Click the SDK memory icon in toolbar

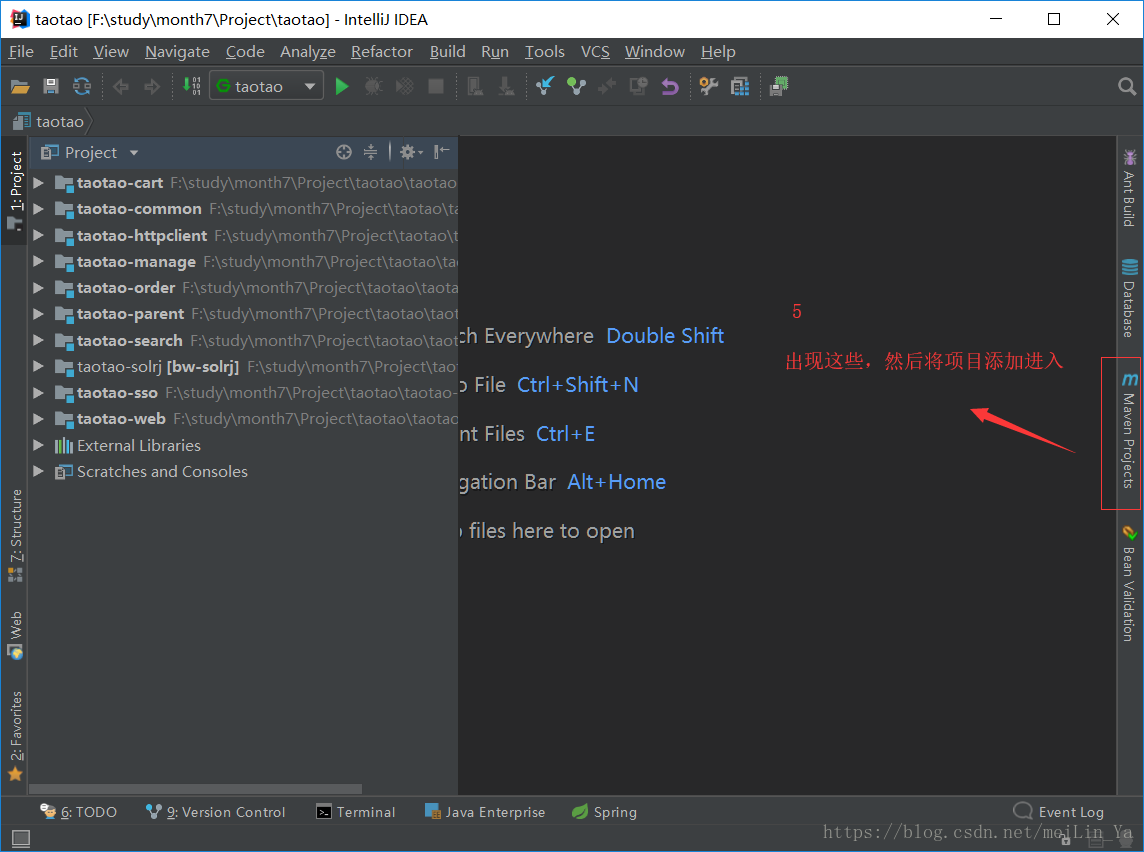(x=778, y=87)
